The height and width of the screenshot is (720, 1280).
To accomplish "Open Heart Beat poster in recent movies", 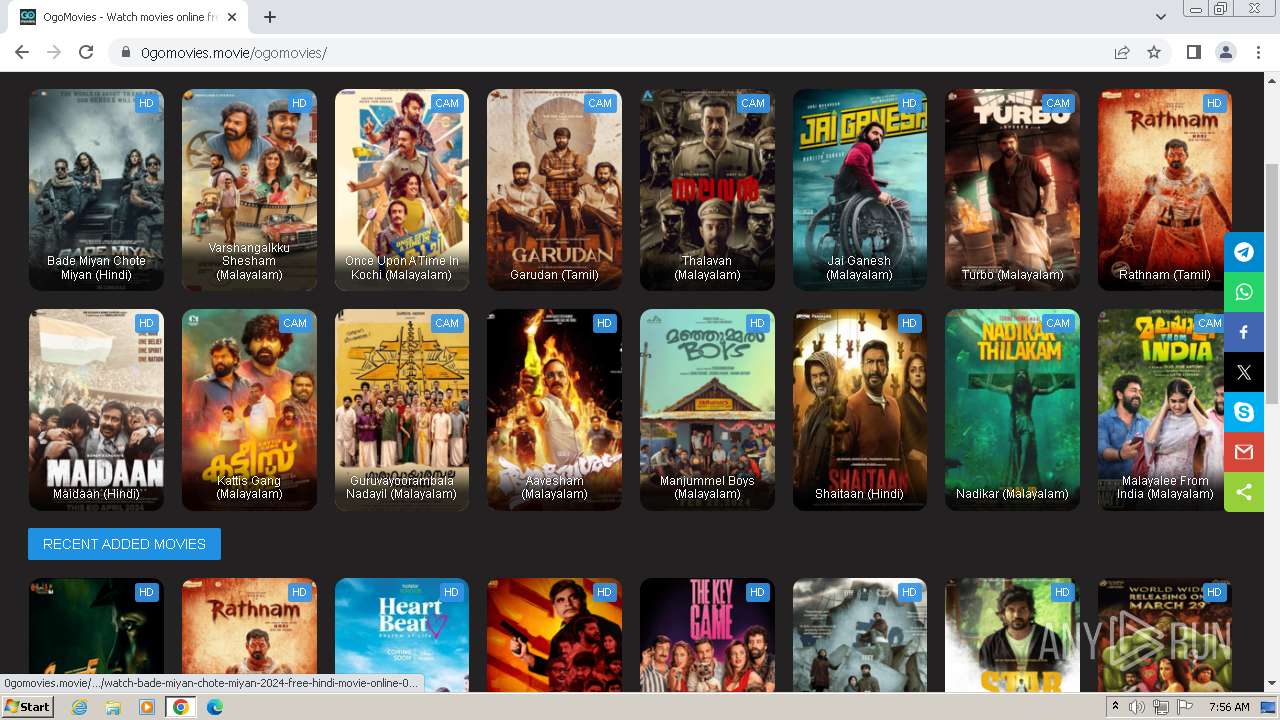I will click(402, 635).
